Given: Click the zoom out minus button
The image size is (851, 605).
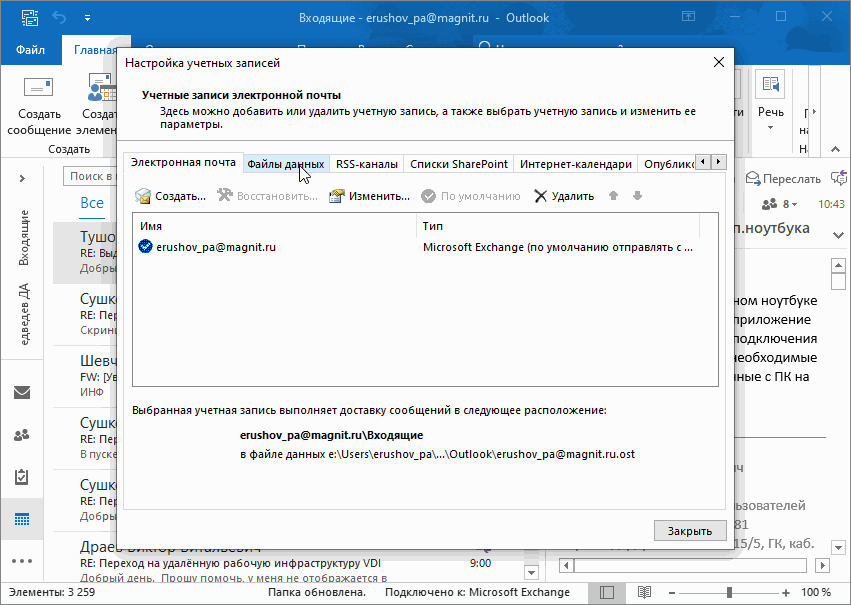Looking at the screenshot, I should [672, 593].
